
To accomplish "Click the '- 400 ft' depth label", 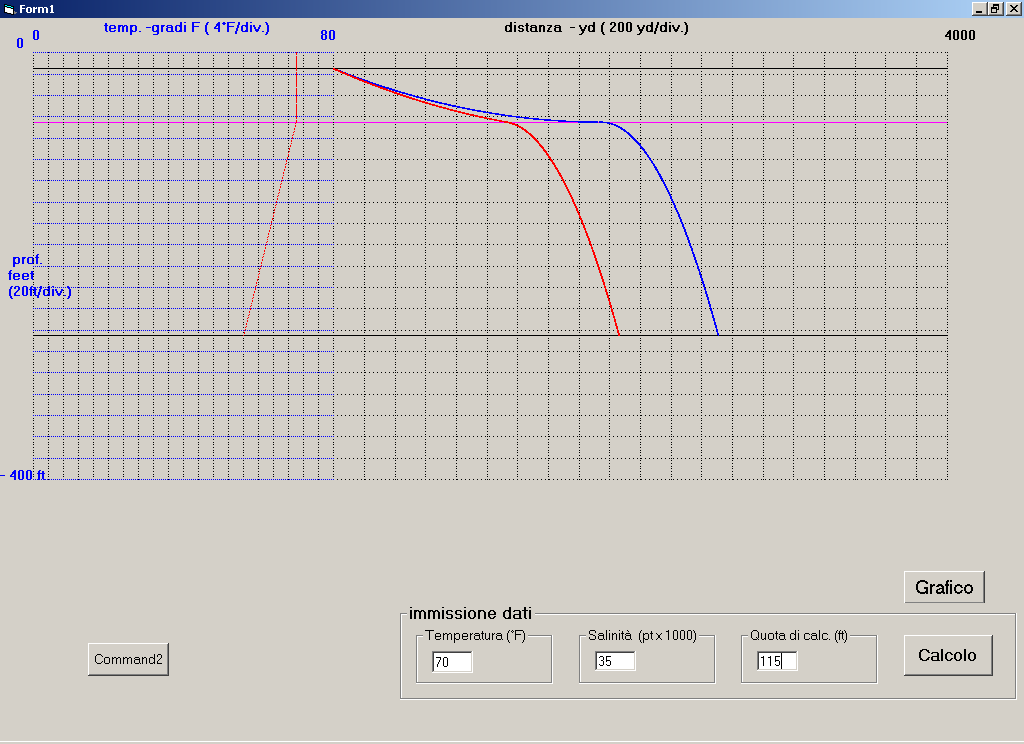I will pyautogui.click(x=25, y=476).
